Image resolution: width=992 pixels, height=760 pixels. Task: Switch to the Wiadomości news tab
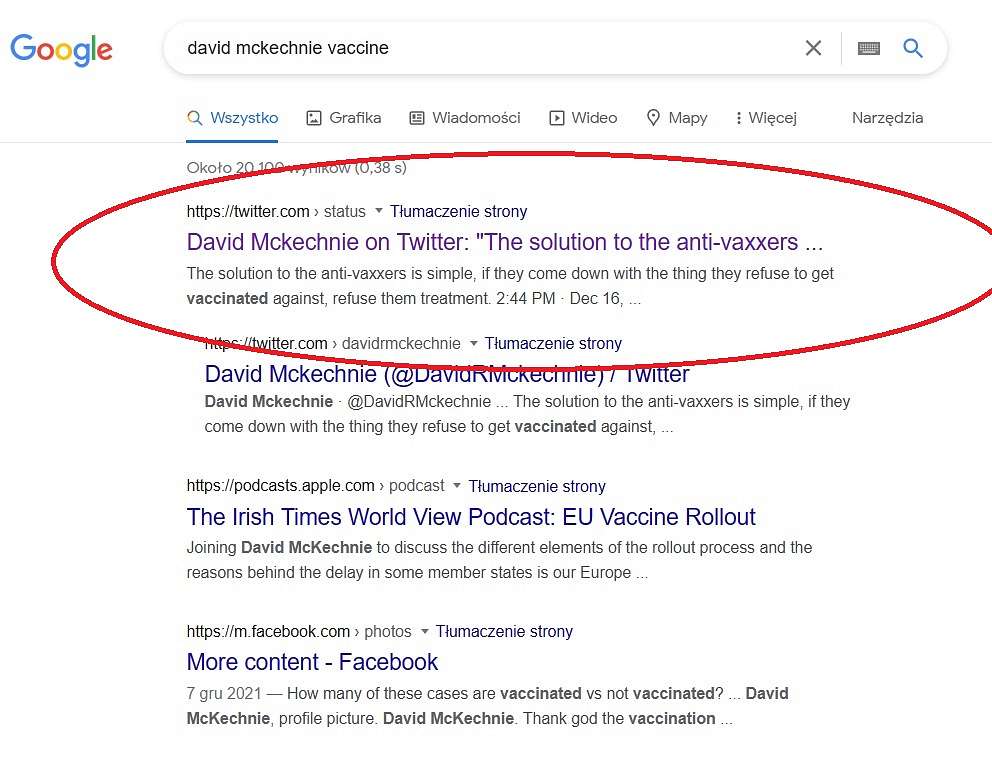(465, 118)
